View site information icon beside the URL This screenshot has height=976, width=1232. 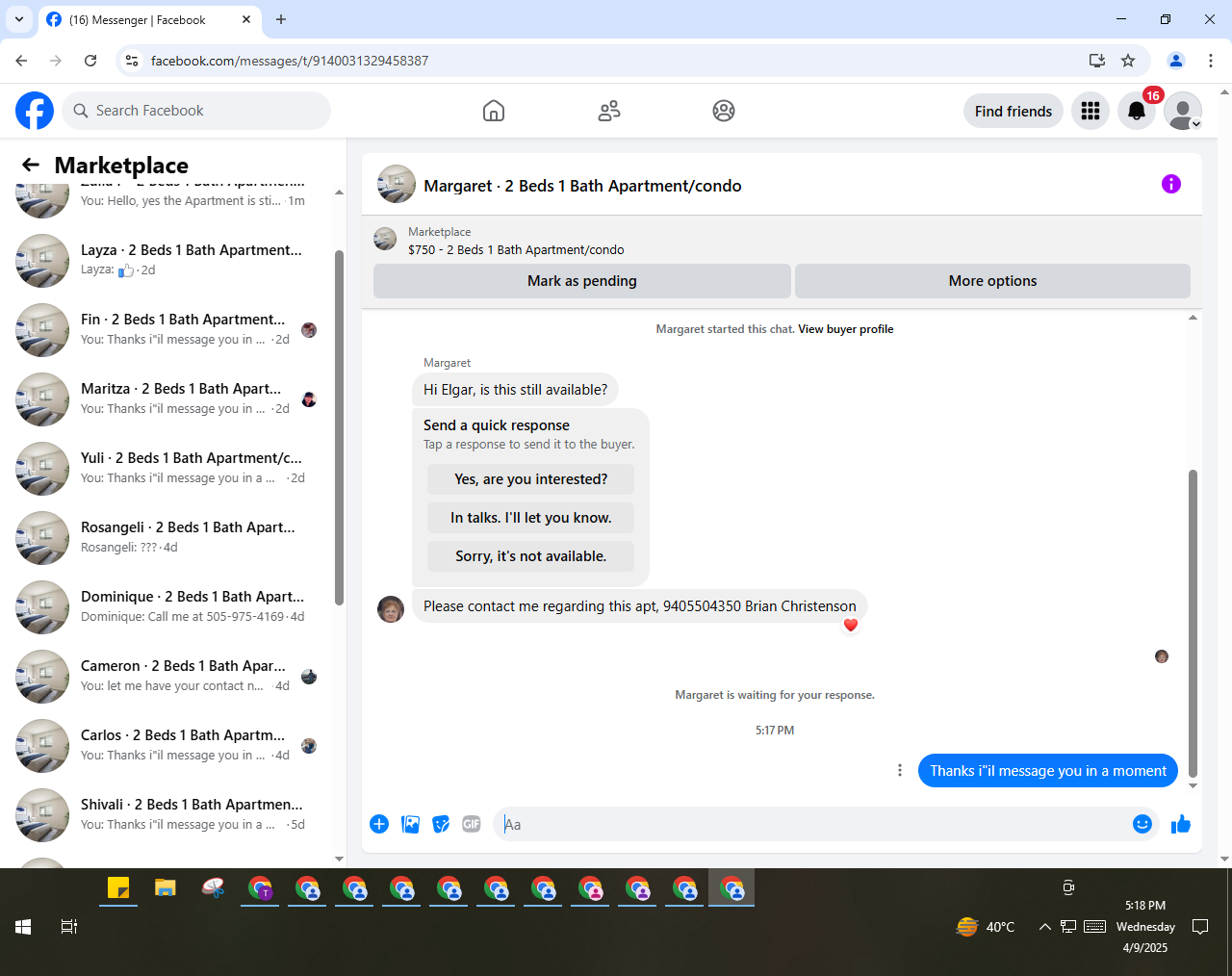[x=132, y=61]
